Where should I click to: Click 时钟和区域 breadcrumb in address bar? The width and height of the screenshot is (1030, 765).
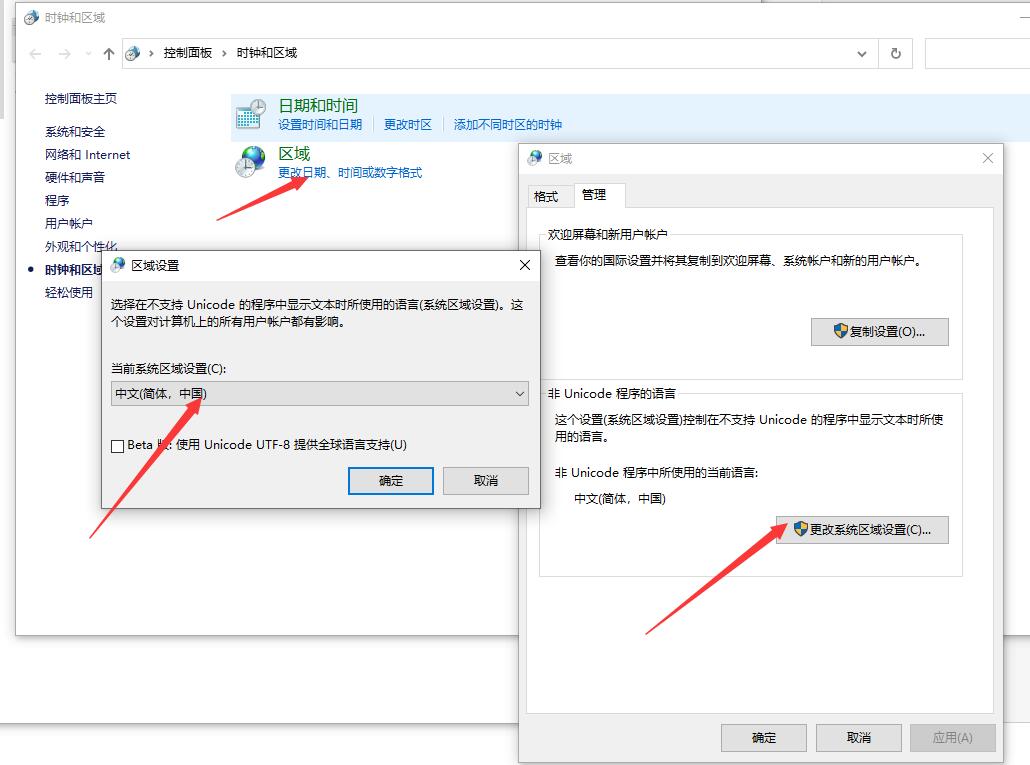coord(267,53)
